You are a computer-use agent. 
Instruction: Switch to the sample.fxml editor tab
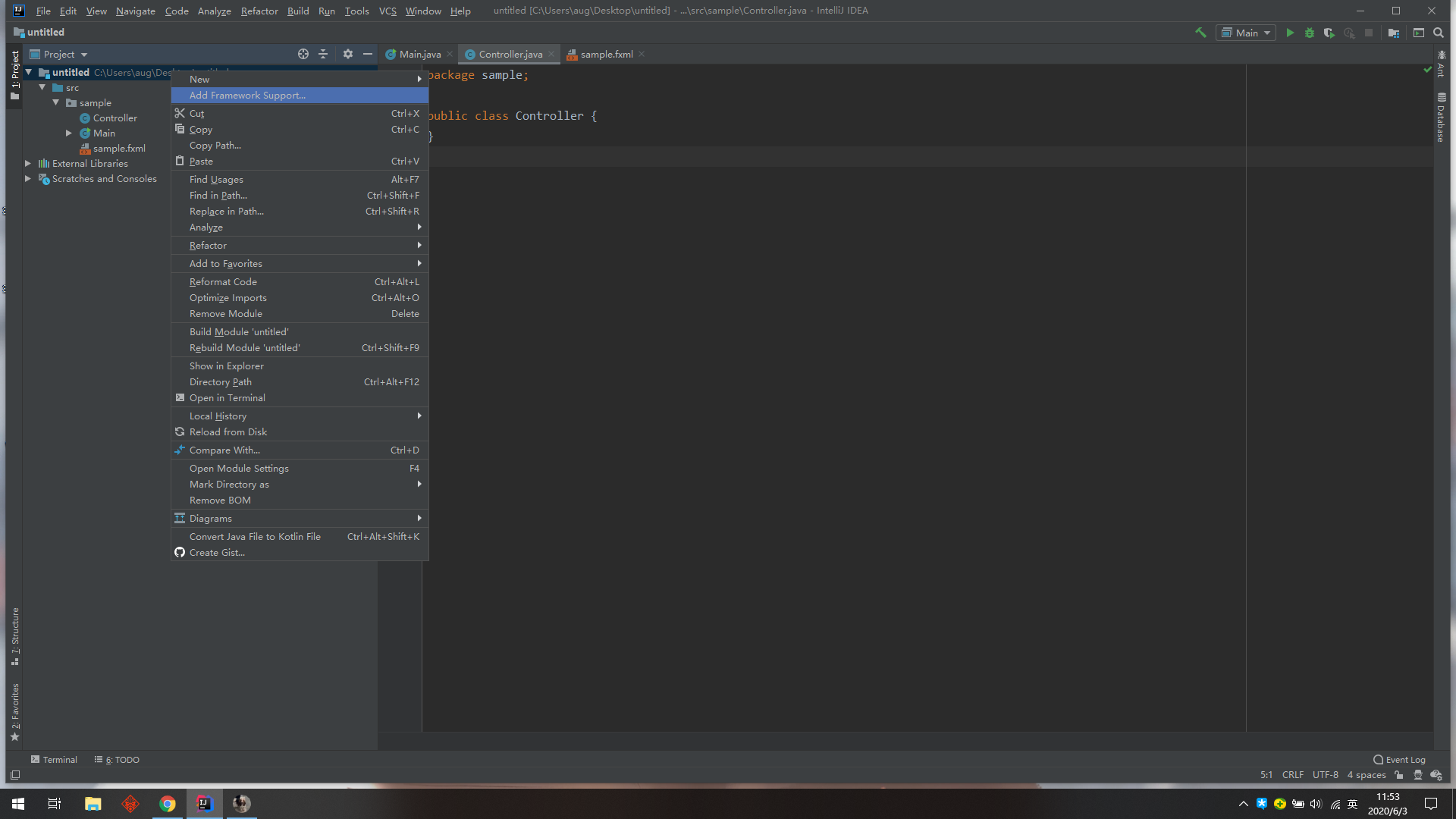pos(606,54)
